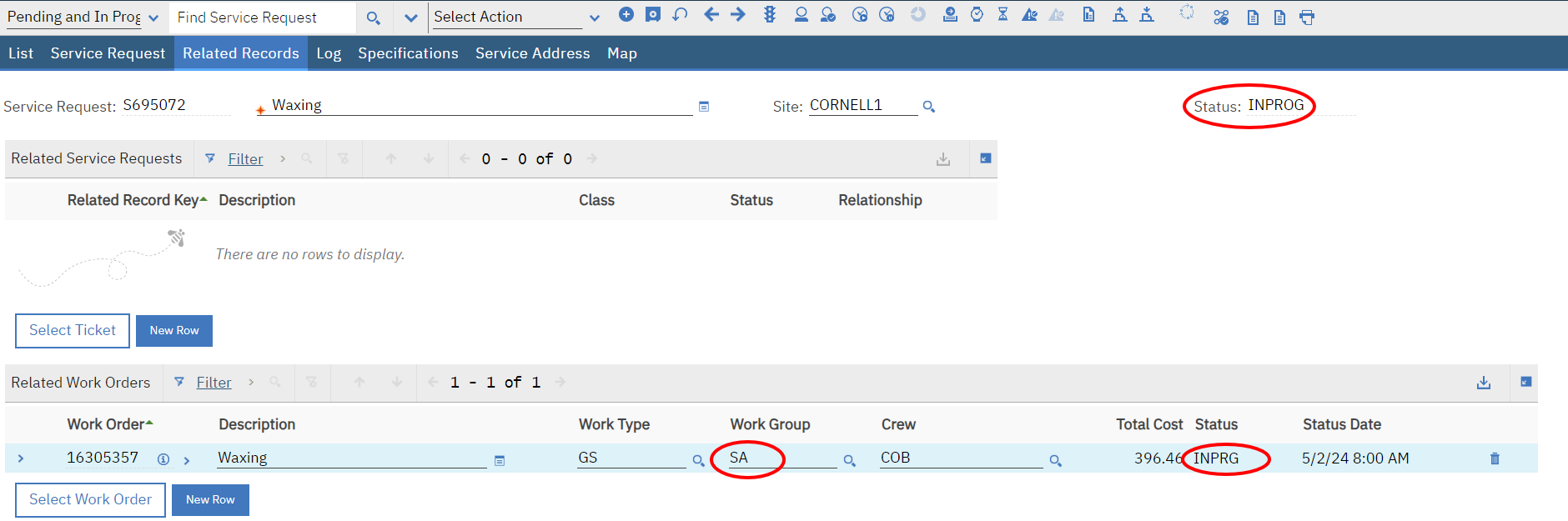Click Status Date value 5/2/24 8:00 AM
Screen dimensions: 1568x521
point(1355,458)
